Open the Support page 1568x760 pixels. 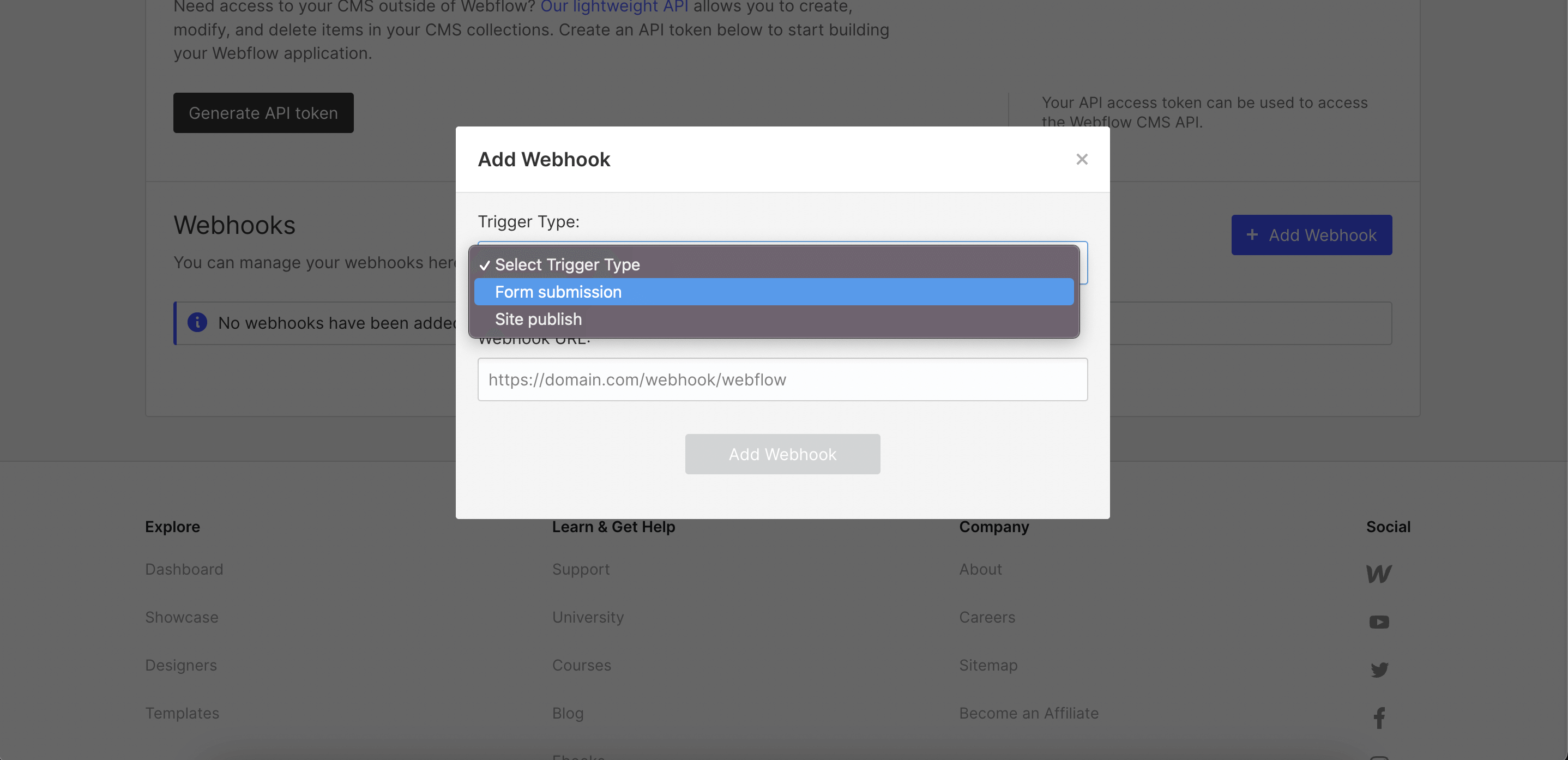click(581, 569)
